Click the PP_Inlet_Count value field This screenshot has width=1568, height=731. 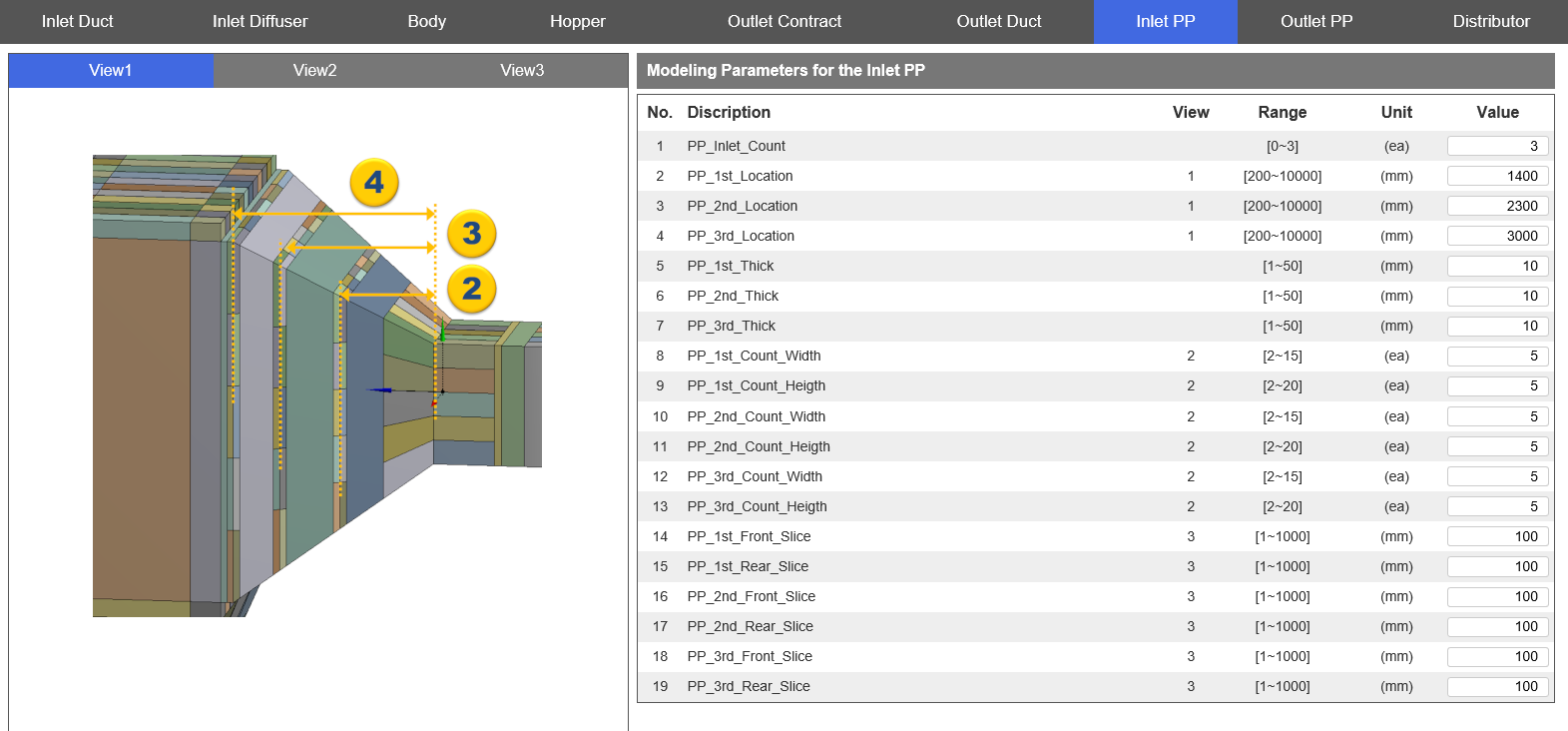(x=1498, y=146)
